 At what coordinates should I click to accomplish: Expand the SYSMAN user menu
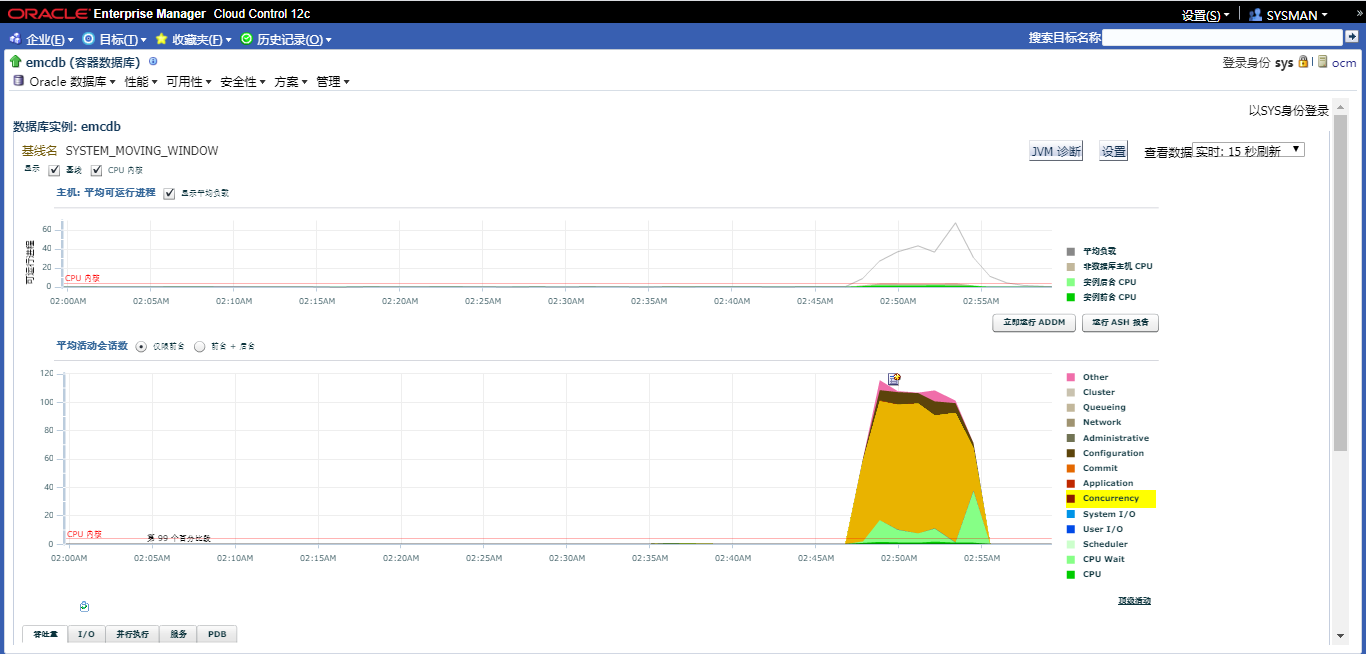click(x=1288, y=15)
